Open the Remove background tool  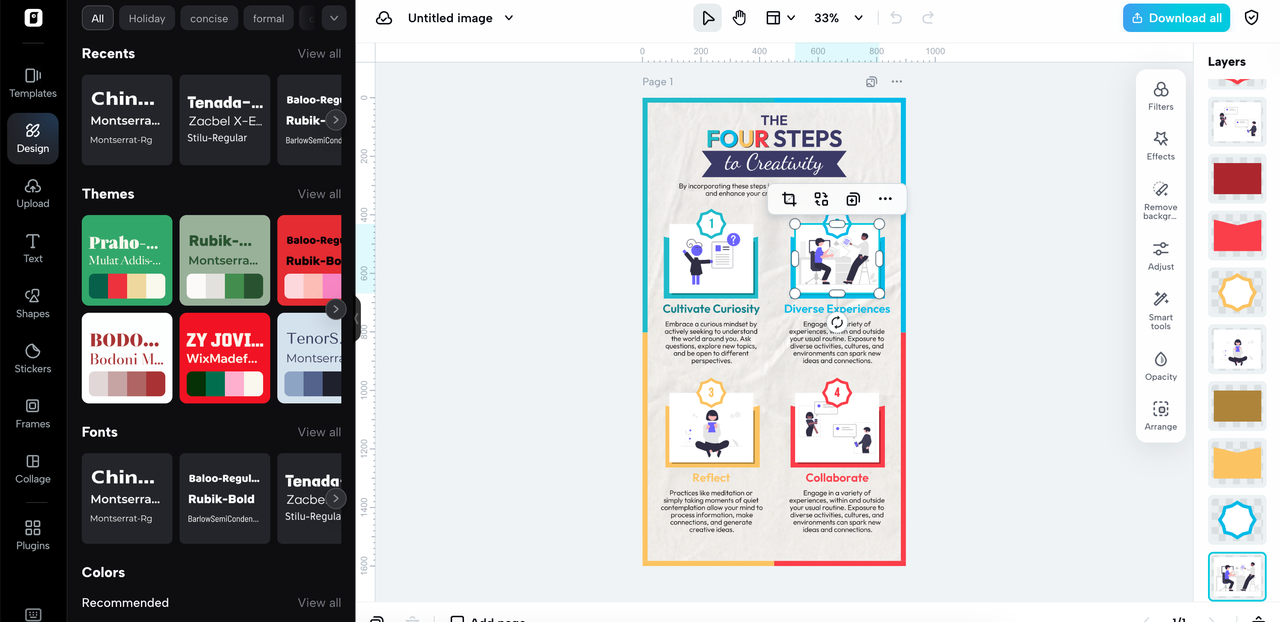(x=1160, y=197)
